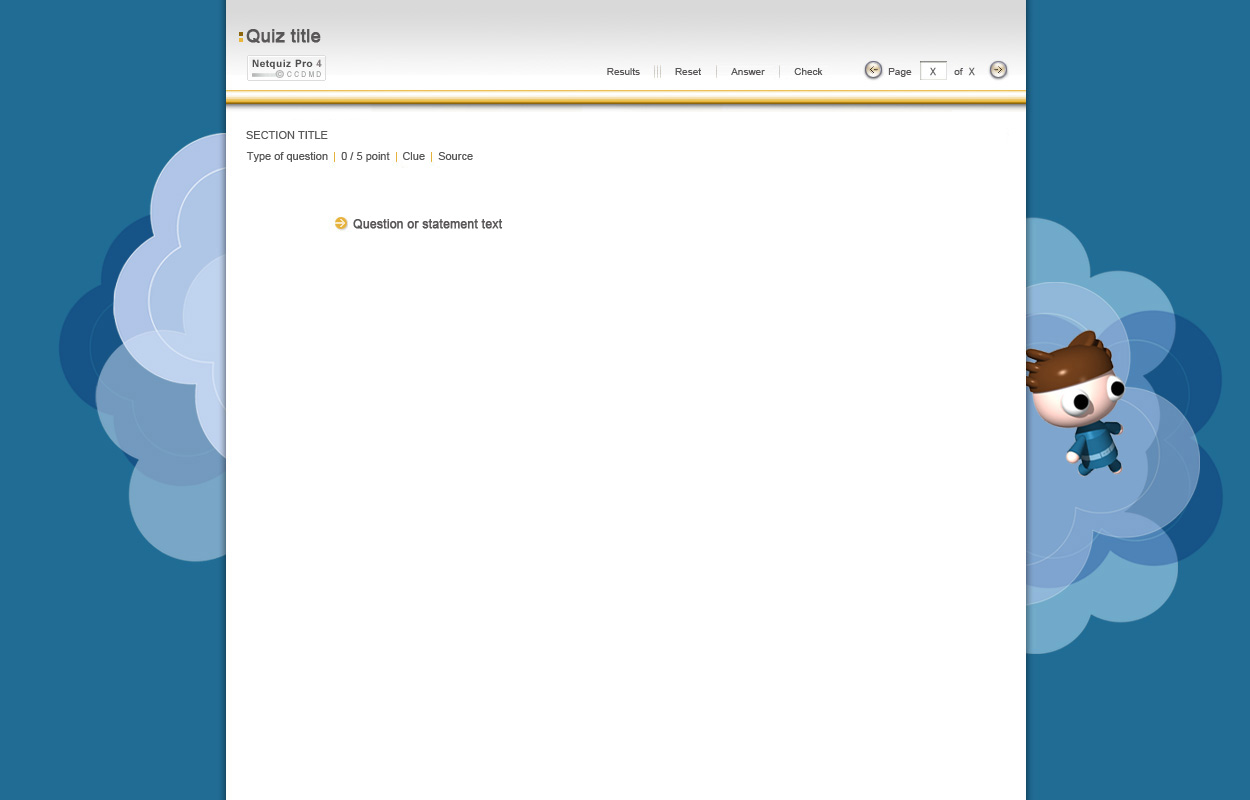Click the orange bullet before Quiz title
This screenshot has height=800, width=1250.
coord(241,37)
